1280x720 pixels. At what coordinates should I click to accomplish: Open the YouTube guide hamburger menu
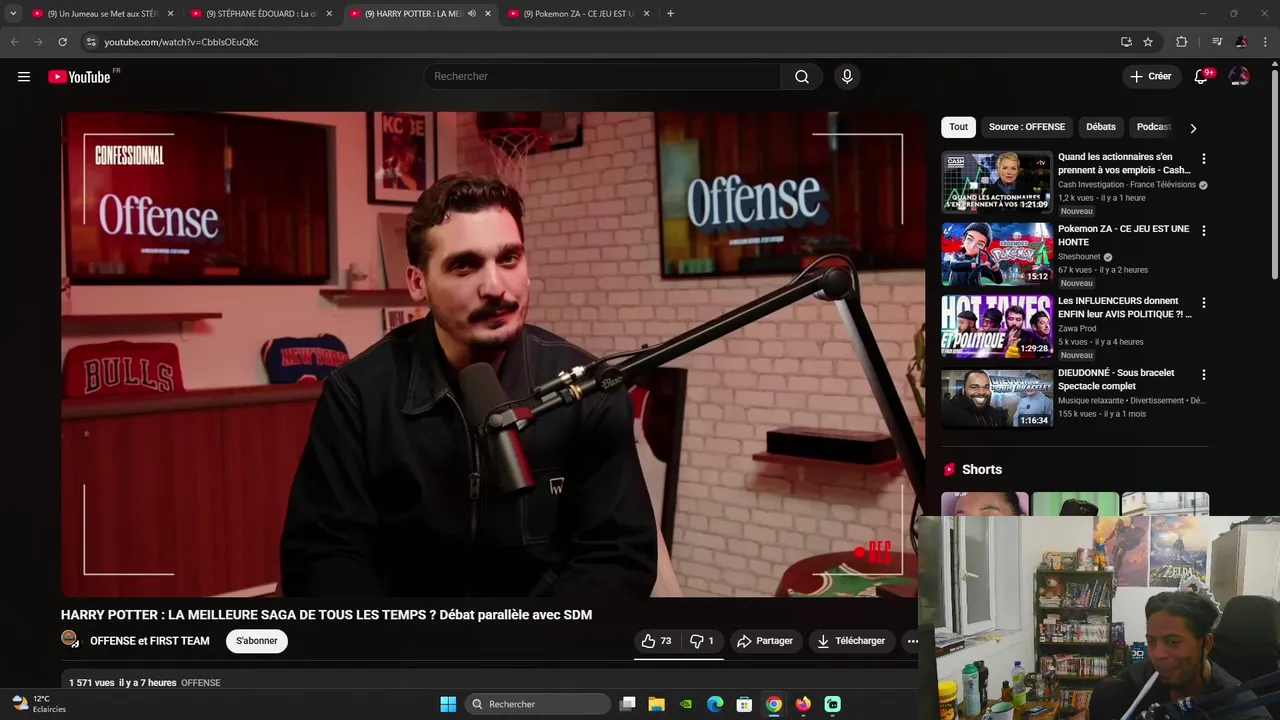[x=24, y=77]
